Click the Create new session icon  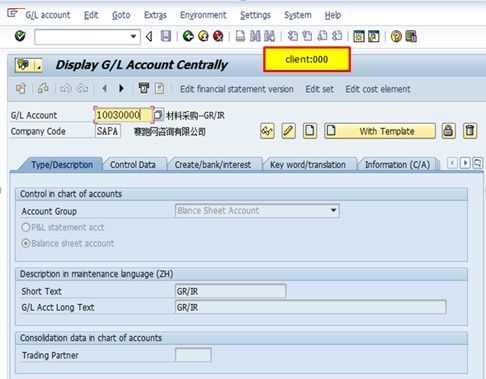[359, 36]
